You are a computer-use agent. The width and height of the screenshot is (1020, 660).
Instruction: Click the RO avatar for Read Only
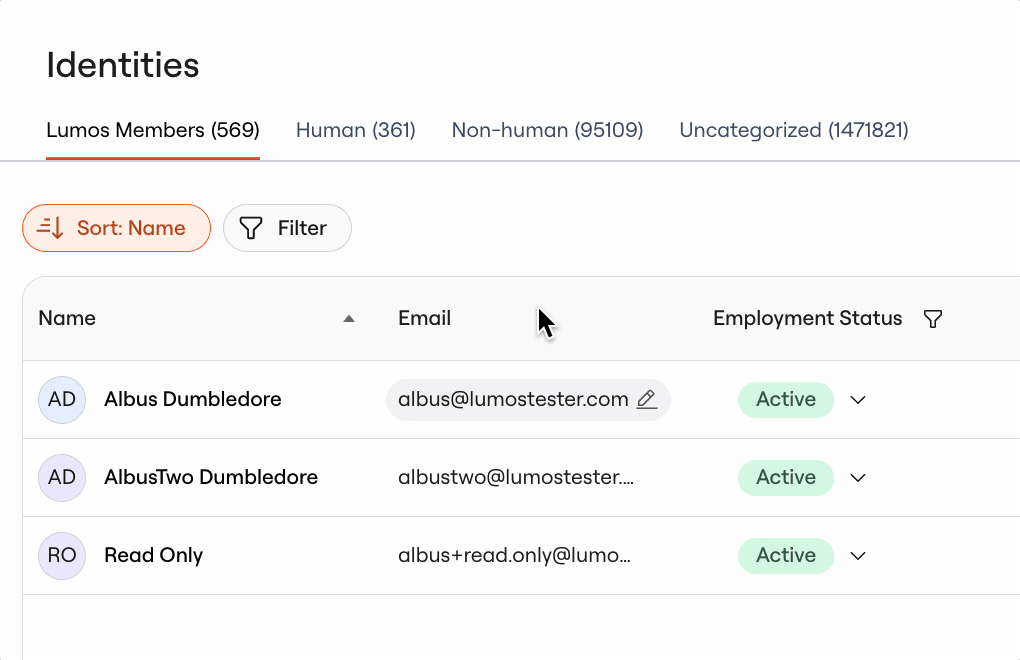[62, 555]
